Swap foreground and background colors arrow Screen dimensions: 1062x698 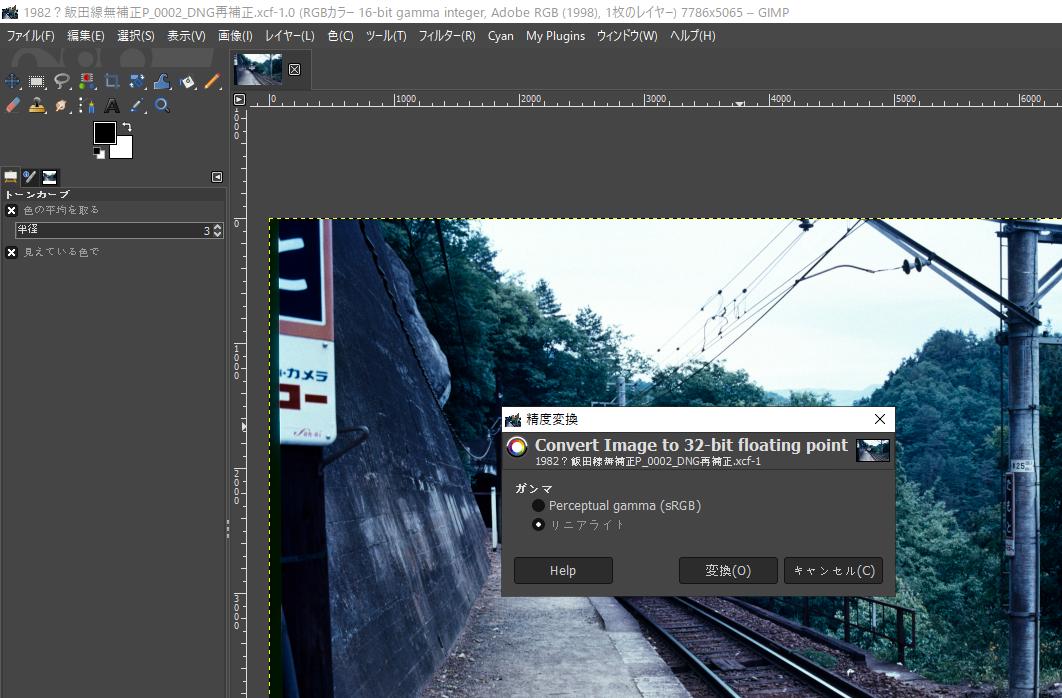click(x=127, y=127)
